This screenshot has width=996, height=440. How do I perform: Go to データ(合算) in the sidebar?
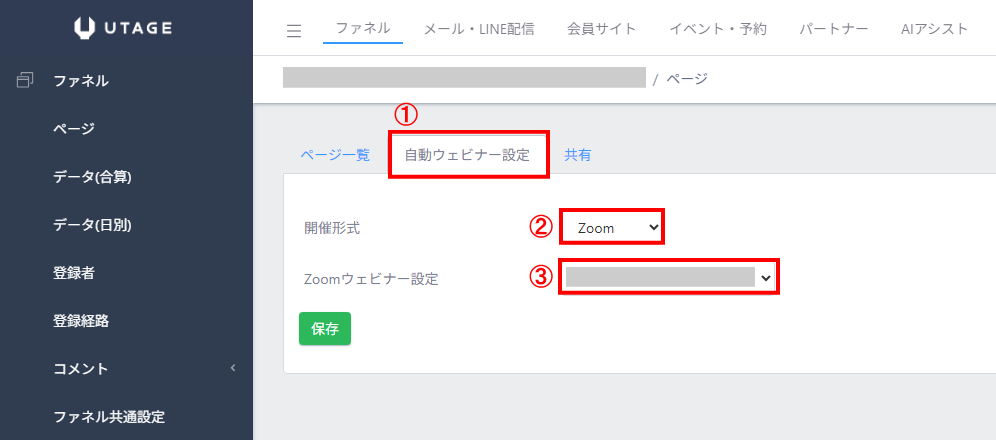pos(93,177)
